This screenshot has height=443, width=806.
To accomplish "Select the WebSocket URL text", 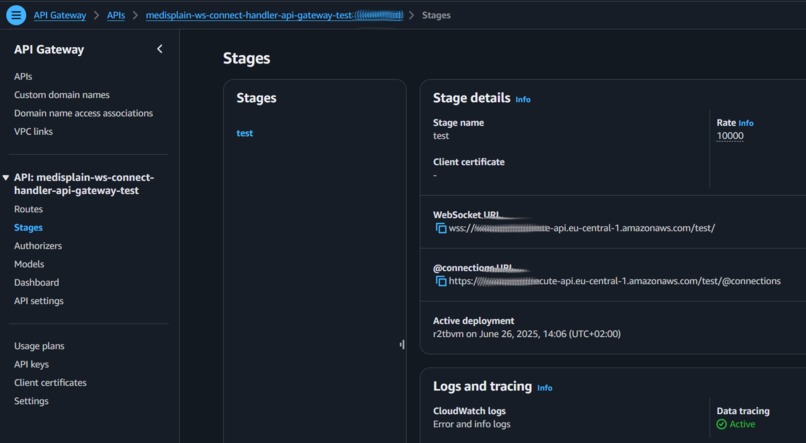I will click(582, 228).
